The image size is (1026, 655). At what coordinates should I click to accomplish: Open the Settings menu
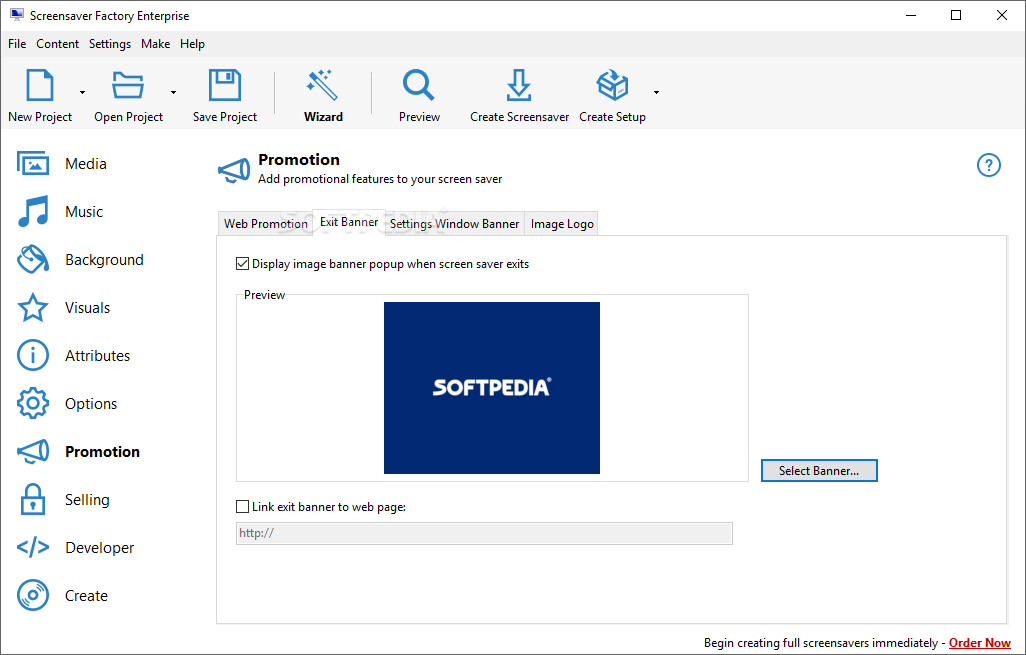pos(110,44)
